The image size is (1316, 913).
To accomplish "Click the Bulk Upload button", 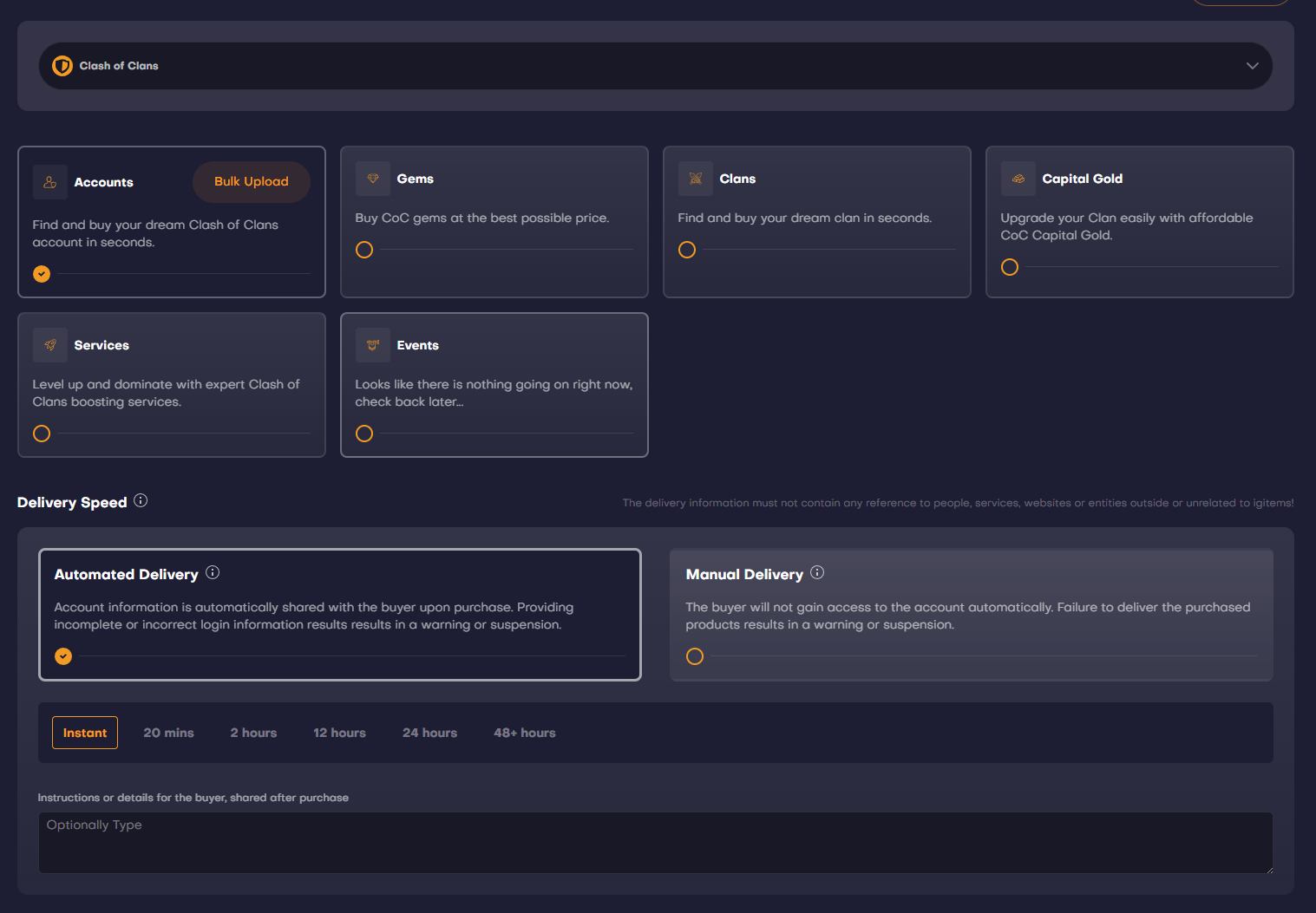I will click(x=251, y=182).
